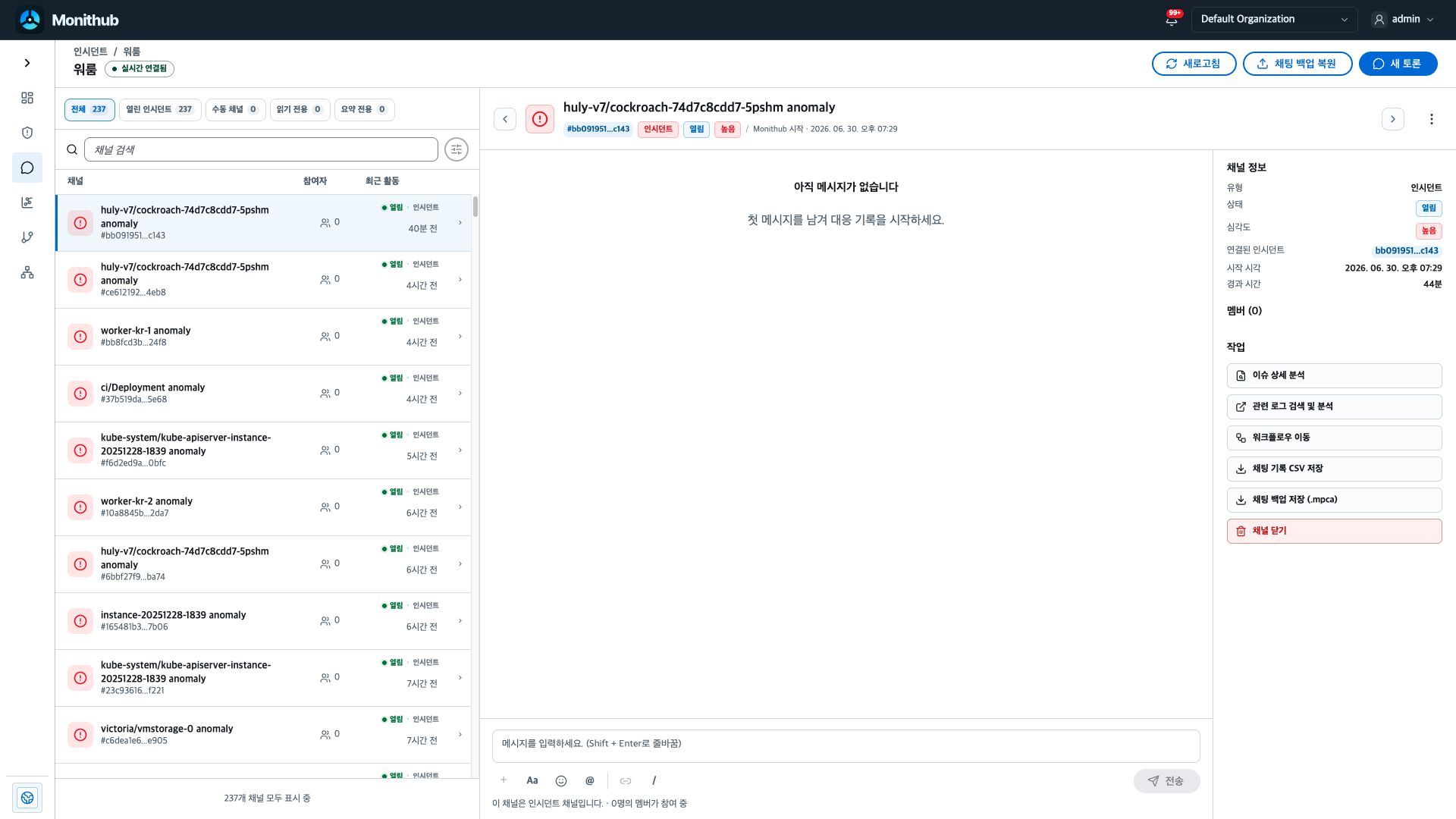
Task: Click the mention @ icon
Action: point(590,780)
